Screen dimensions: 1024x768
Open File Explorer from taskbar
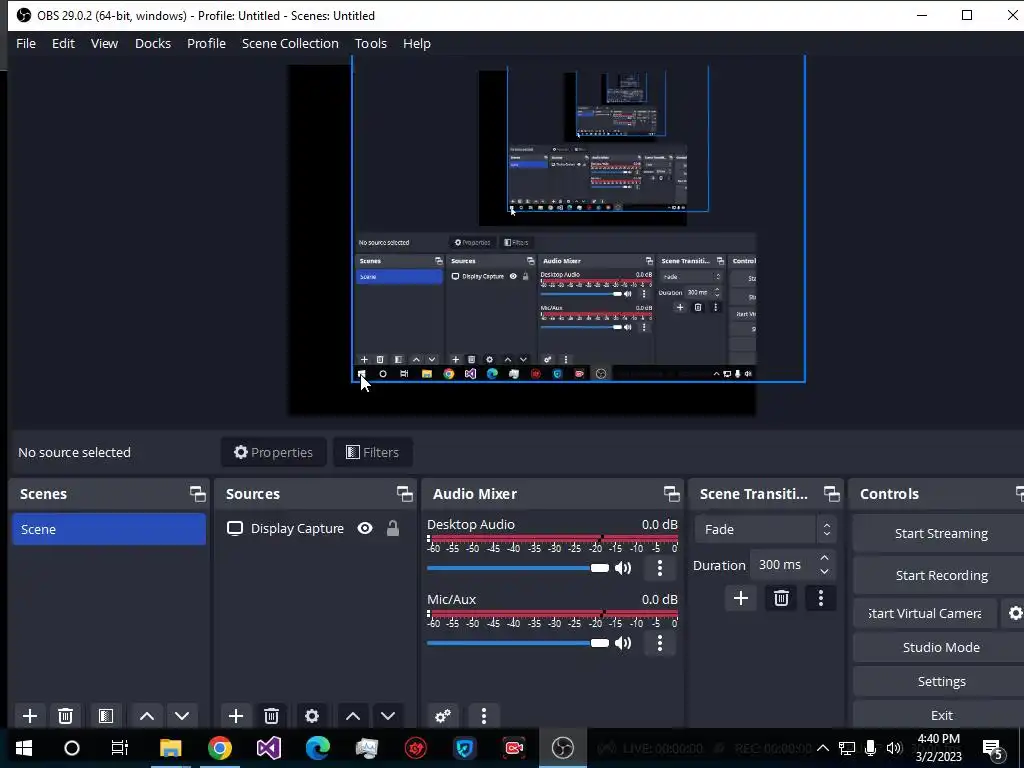pos(170,748)
